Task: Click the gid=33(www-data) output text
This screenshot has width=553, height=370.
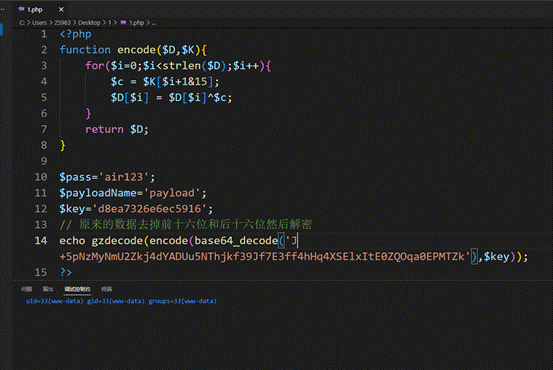Action: pos(116,301)
